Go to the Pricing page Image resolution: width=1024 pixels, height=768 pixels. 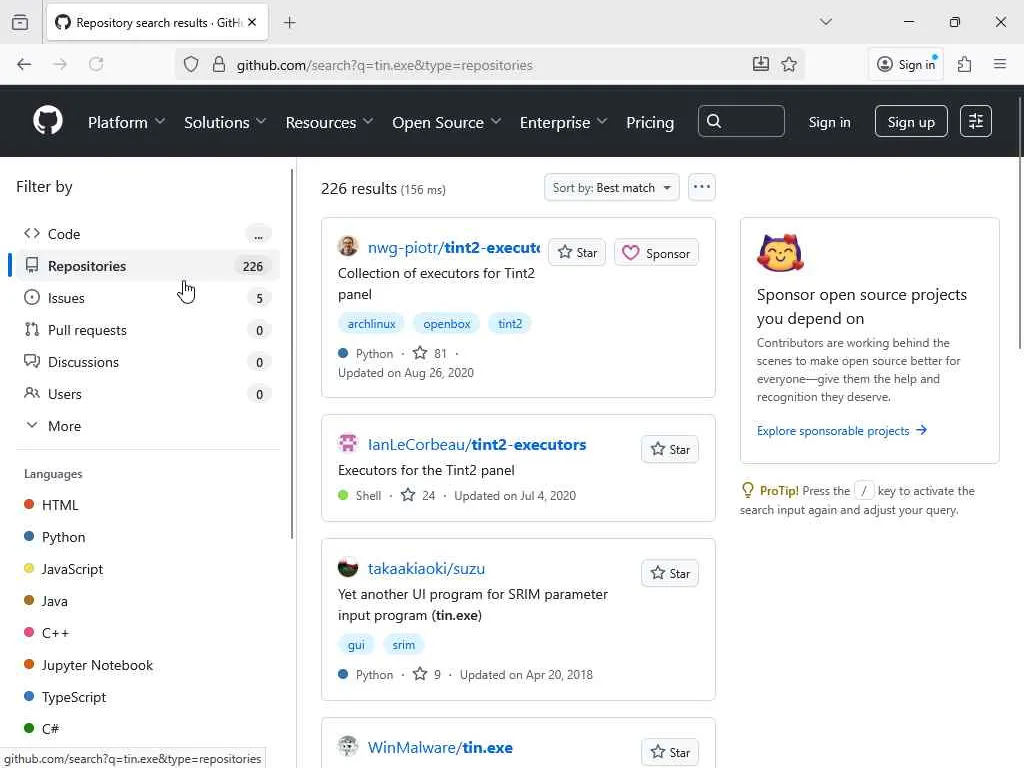pos(650,122)
